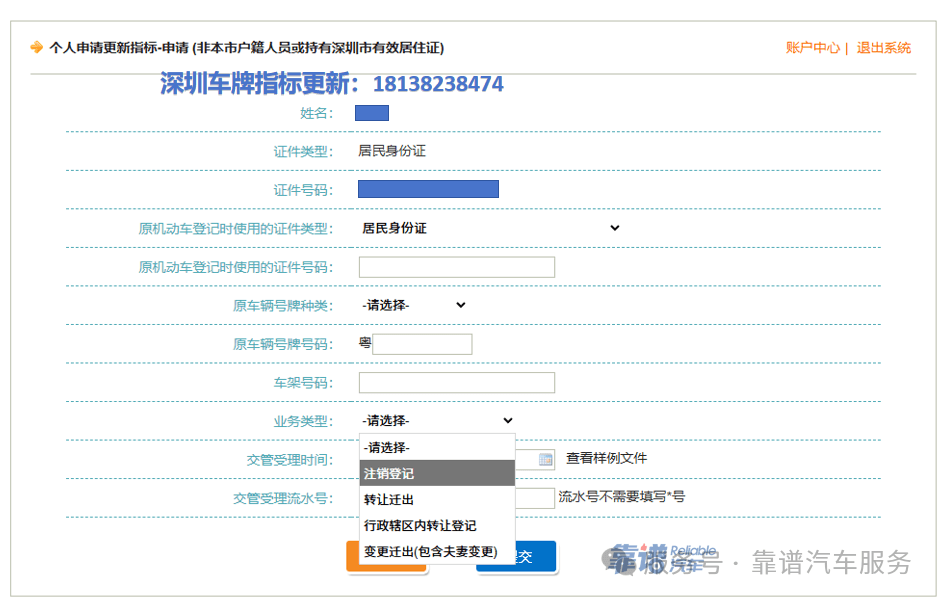The image size is (942, 601).
Task: Click the orange arrow icon beside page title
Action: (x=37, y=47)
